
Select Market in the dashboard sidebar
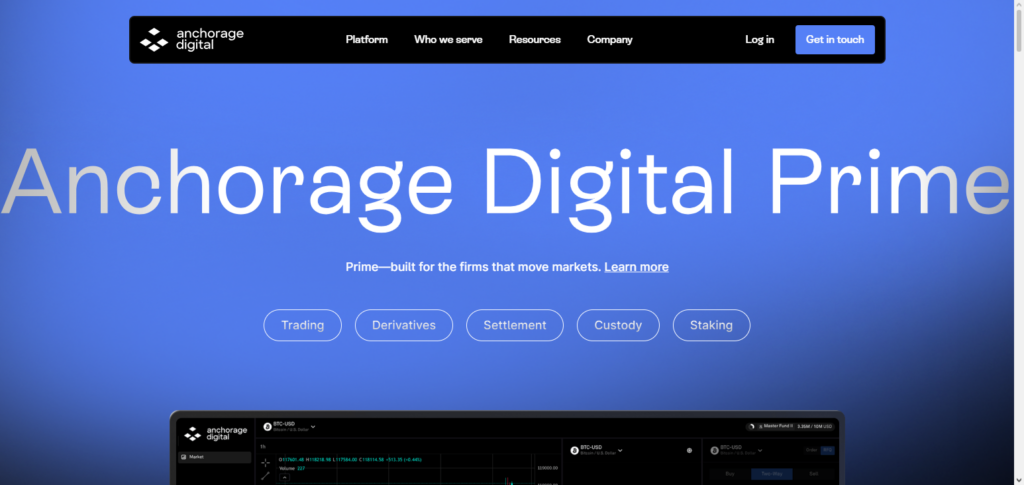point(214,457)
